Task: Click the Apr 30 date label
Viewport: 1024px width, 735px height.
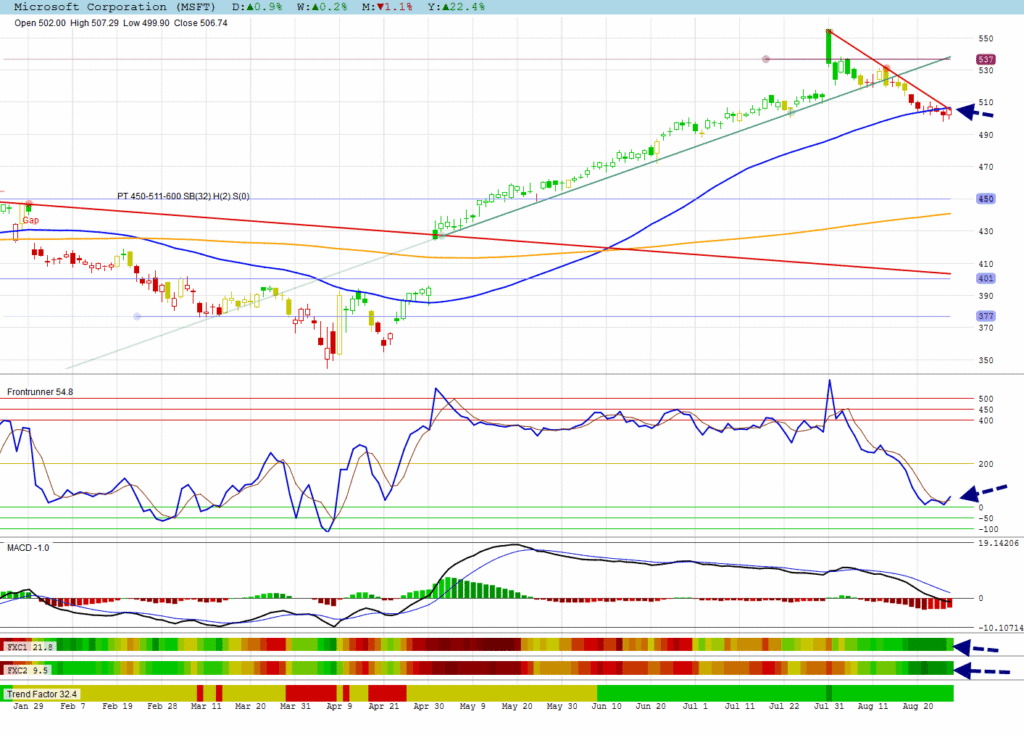Action: pyautogui.click(x=428, y=706)
